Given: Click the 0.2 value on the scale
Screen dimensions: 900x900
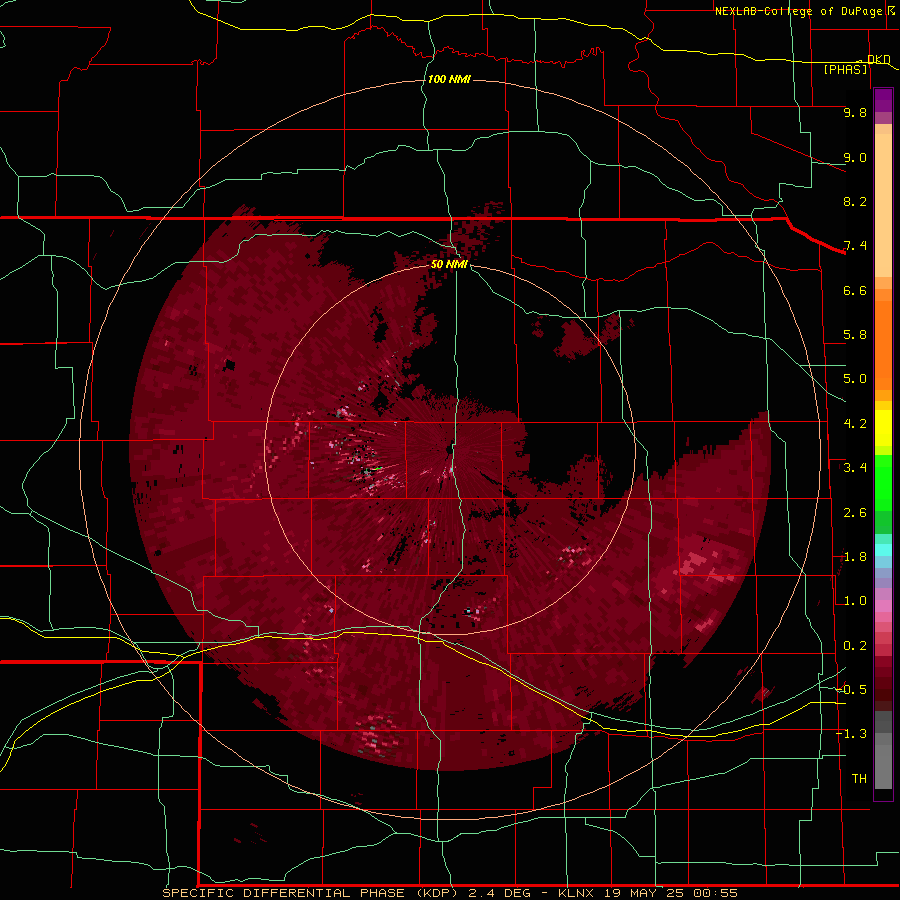Looking at the screenshot, I should (x=855, y=646).
